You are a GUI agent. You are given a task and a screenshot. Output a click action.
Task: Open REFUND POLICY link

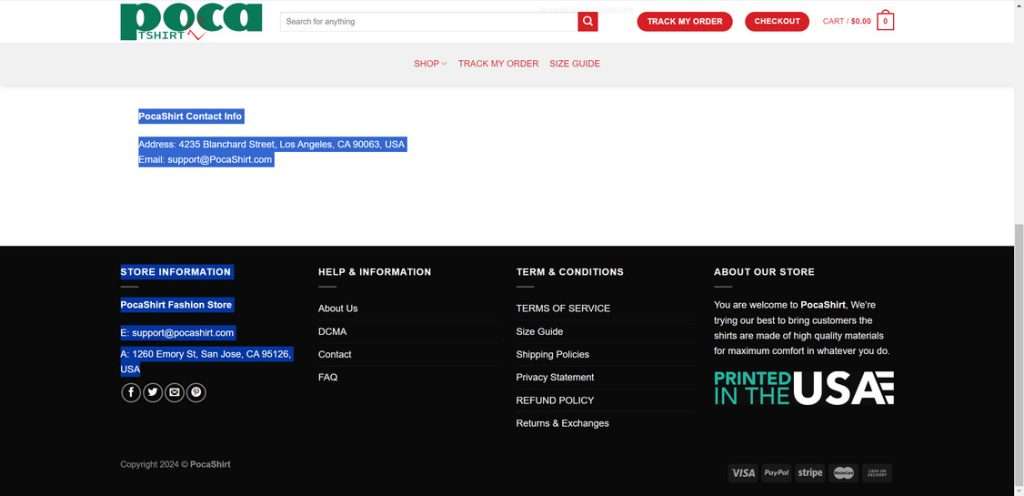555,400
